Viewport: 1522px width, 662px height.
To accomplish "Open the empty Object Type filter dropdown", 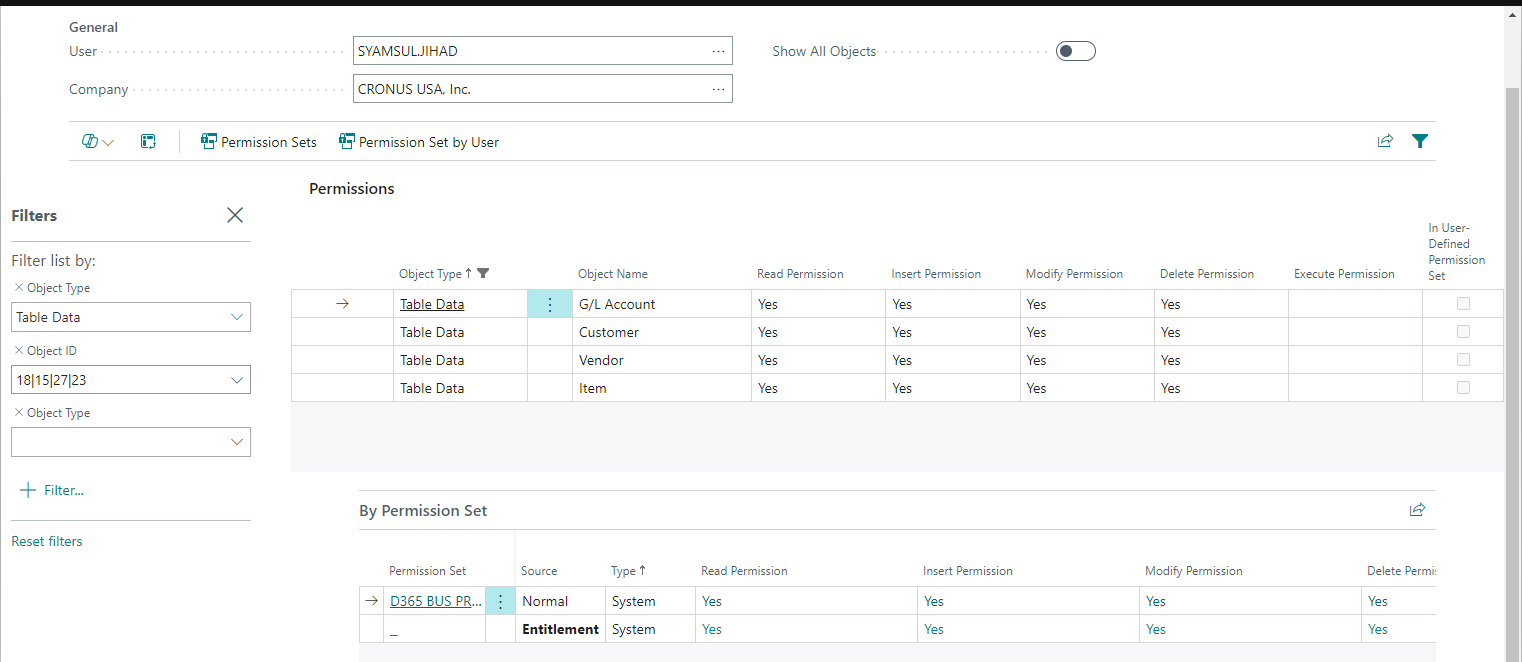I will (237, 442).
